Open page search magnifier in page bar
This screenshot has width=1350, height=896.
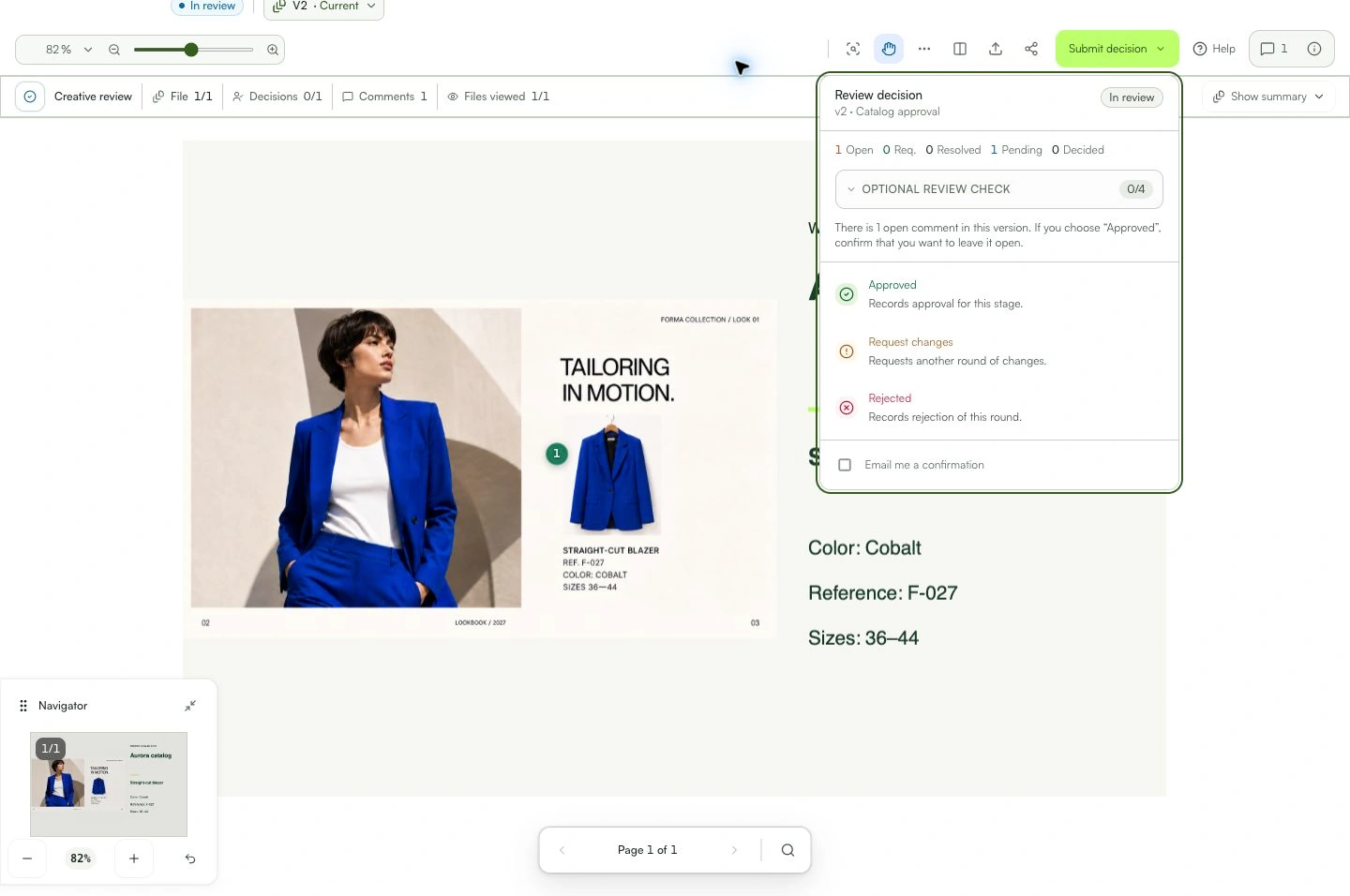coord(787,850)
